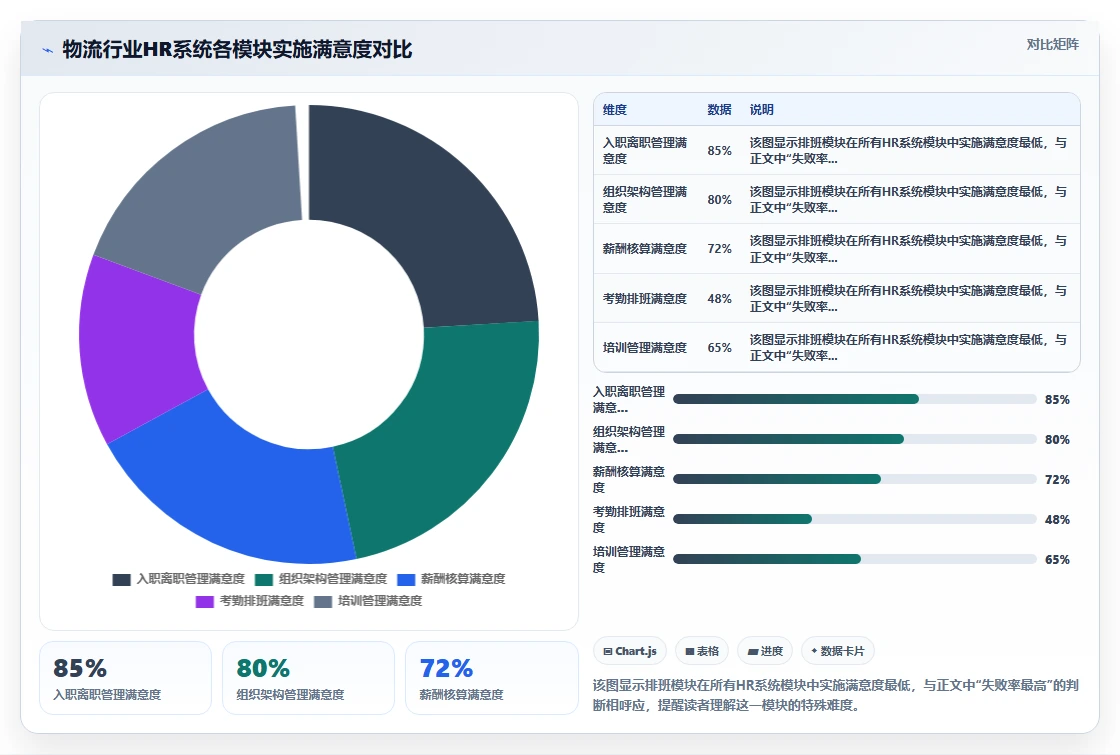
Task: Click the 进度 tag icon
Action: click(x=752, y=651)
